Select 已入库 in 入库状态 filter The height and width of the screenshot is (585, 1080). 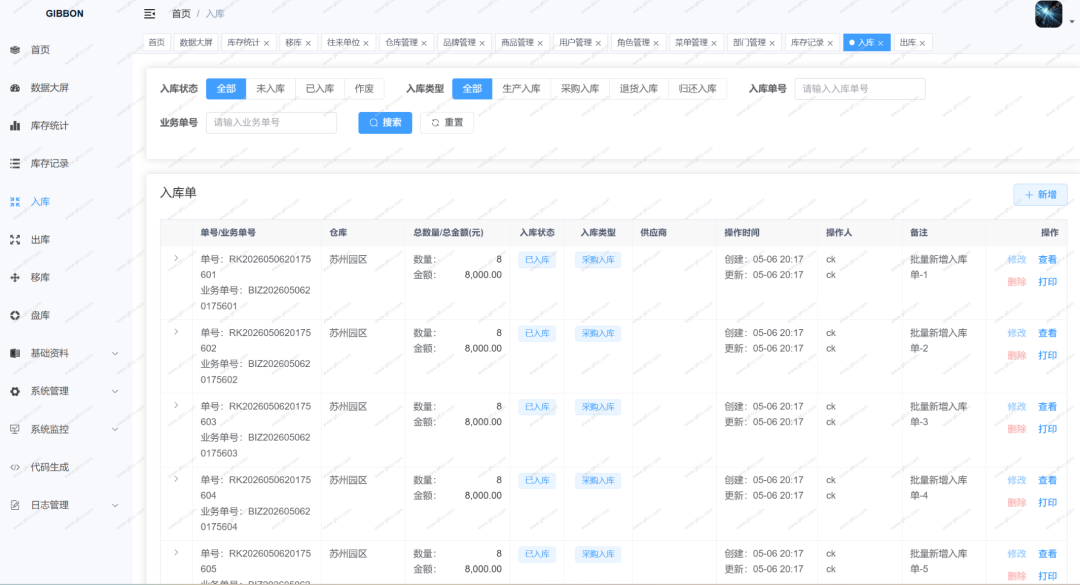(320, 89)
